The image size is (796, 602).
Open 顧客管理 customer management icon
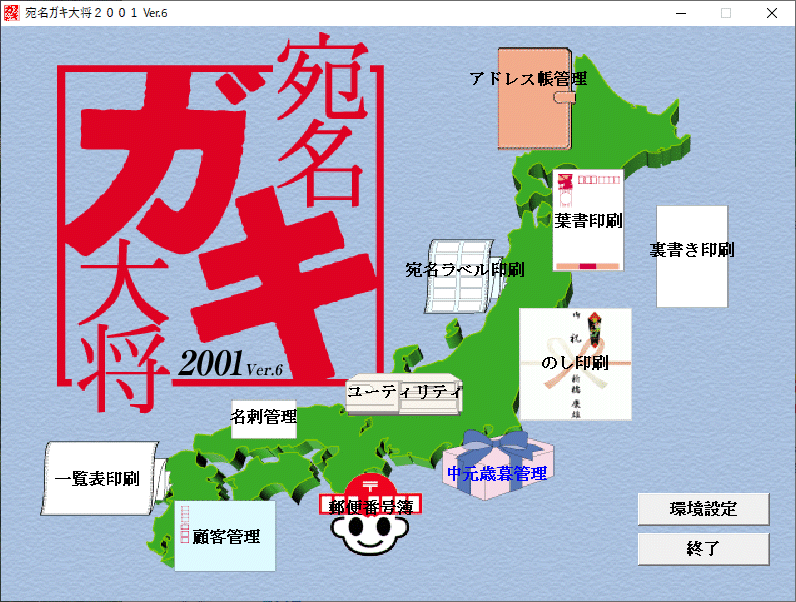click(x=225, y=536)
